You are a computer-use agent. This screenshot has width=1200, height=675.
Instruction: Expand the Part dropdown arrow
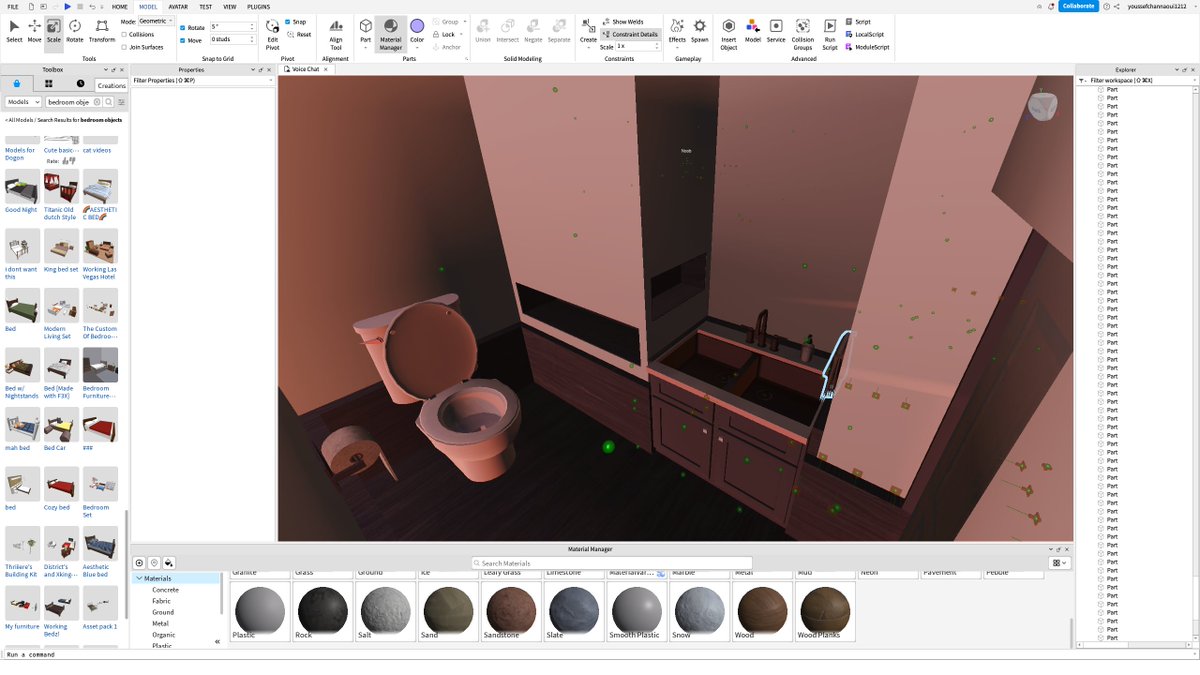pyautogui.click(x=366, y=48)
